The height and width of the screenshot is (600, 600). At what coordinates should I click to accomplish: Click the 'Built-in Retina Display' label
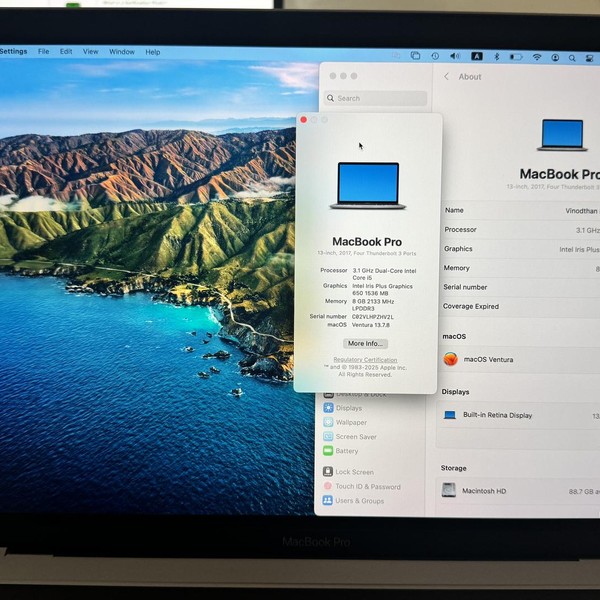click(x=498, y=415)
